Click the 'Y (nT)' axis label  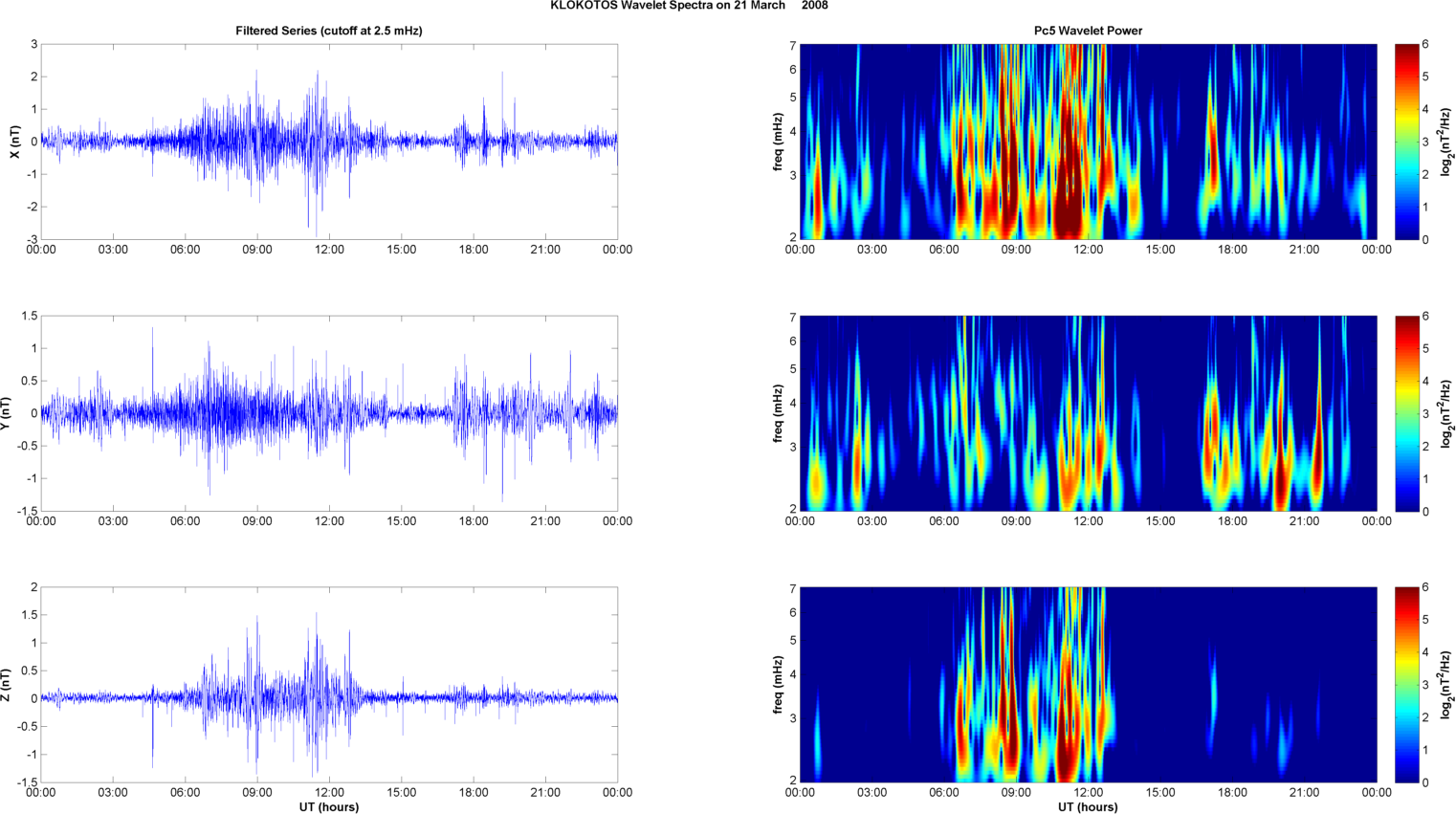(x=6, y=413)
